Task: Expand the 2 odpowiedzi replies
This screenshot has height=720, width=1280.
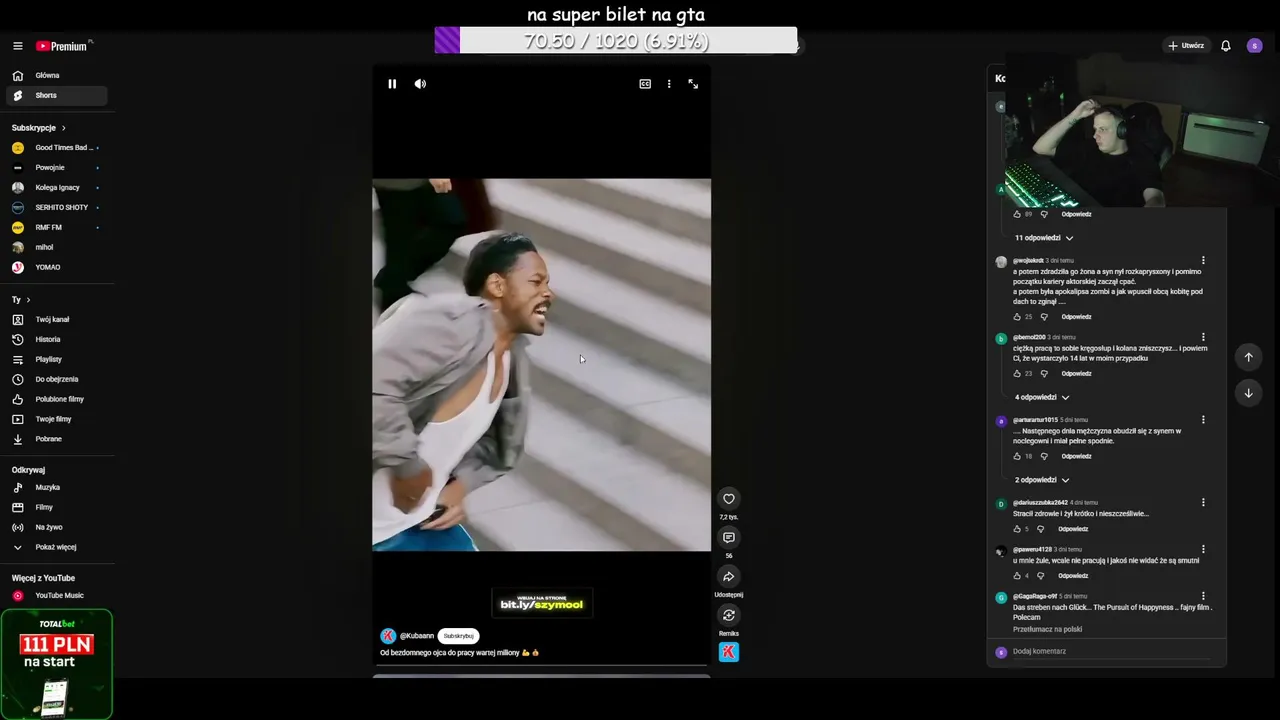Action: tap(1042, 480)
